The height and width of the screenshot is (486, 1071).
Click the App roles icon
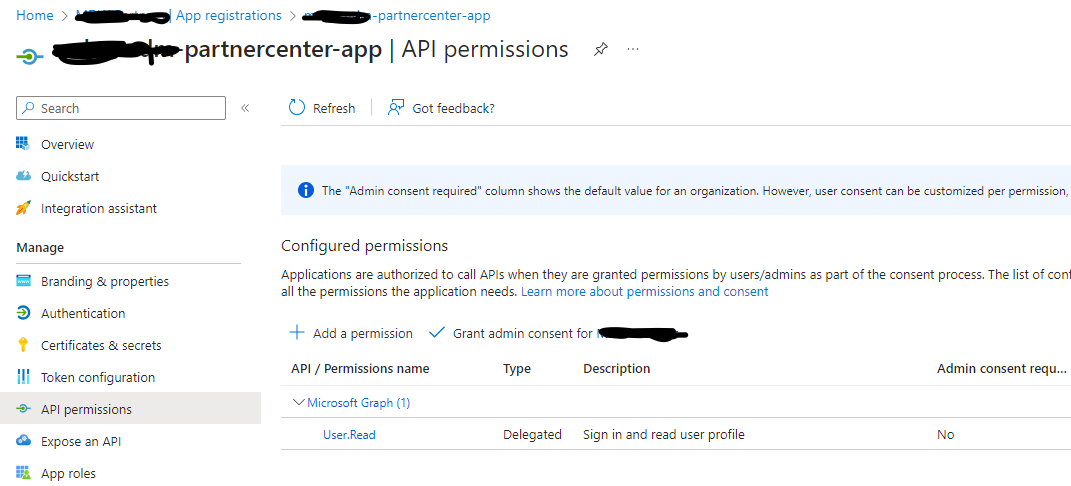pyautogui.click(x=24, y=473)
